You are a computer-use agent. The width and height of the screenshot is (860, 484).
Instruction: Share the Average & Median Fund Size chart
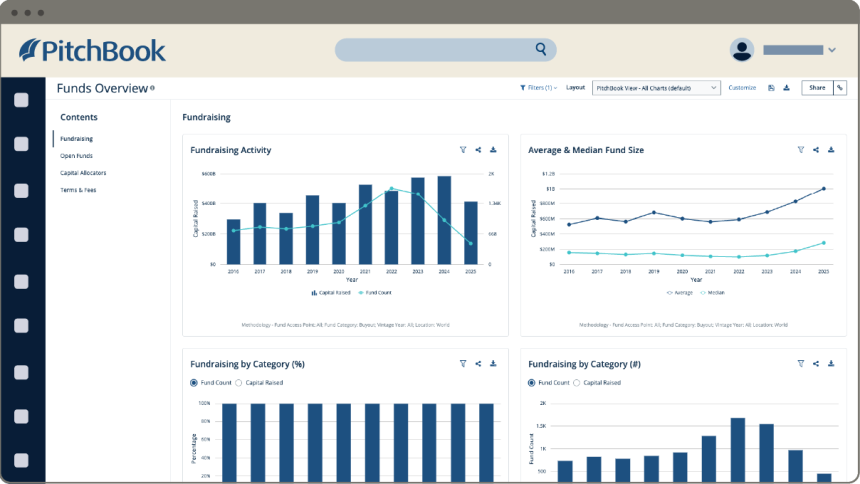point(816,150)
